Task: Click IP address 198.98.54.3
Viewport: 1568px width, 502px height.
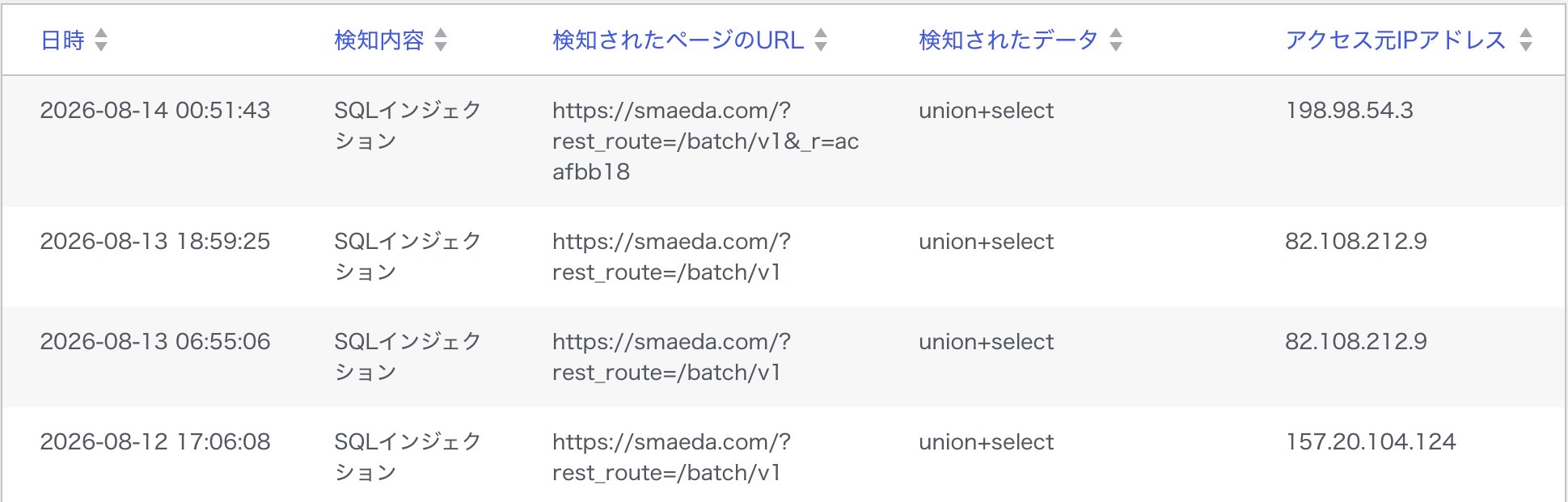Action: (x=1349, y=110)
